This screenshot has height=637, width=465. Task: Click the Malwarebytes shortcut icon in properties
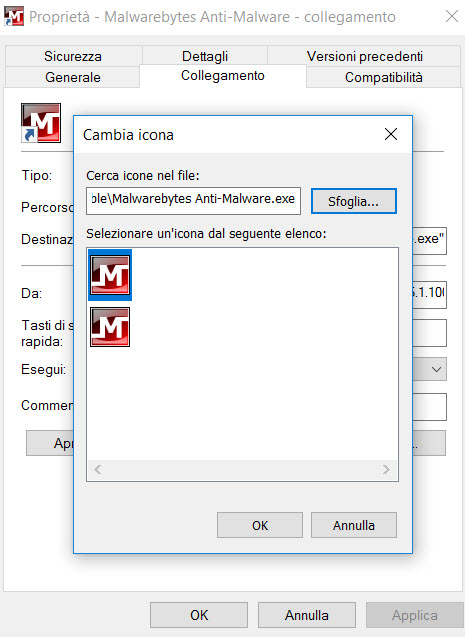click(41, 123)
